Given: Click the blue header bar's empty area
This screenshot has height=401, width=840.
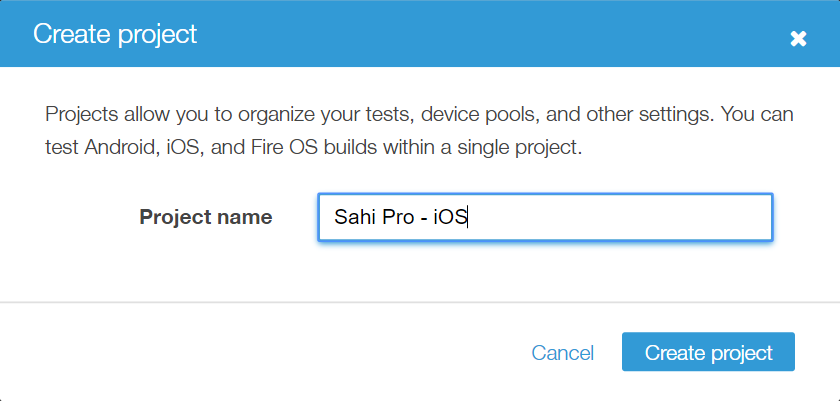Looking at the screenshot, I should point(480,34).
